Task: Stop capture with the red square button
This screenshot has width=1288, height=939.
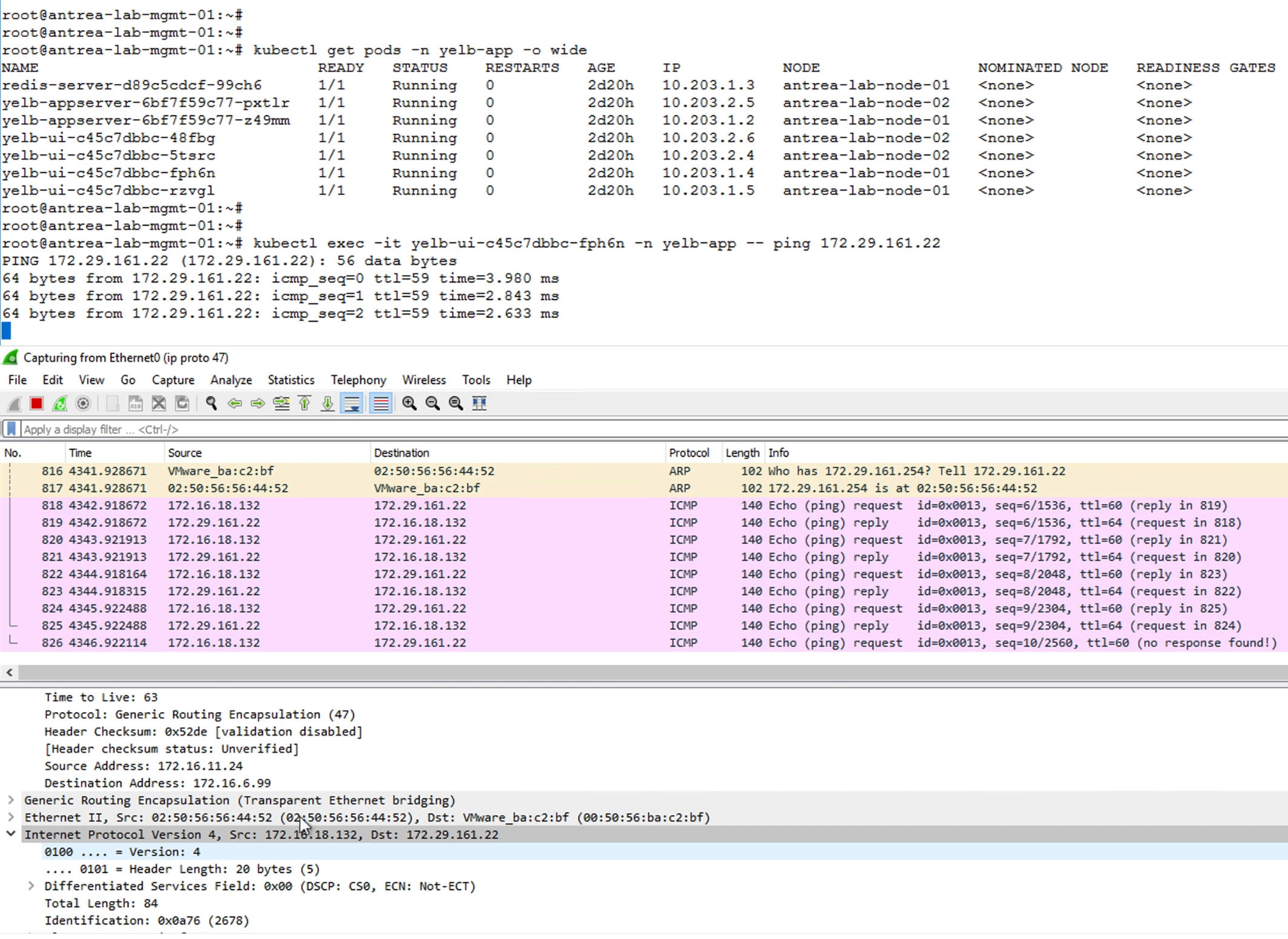Action: click(x=36, y=404)
